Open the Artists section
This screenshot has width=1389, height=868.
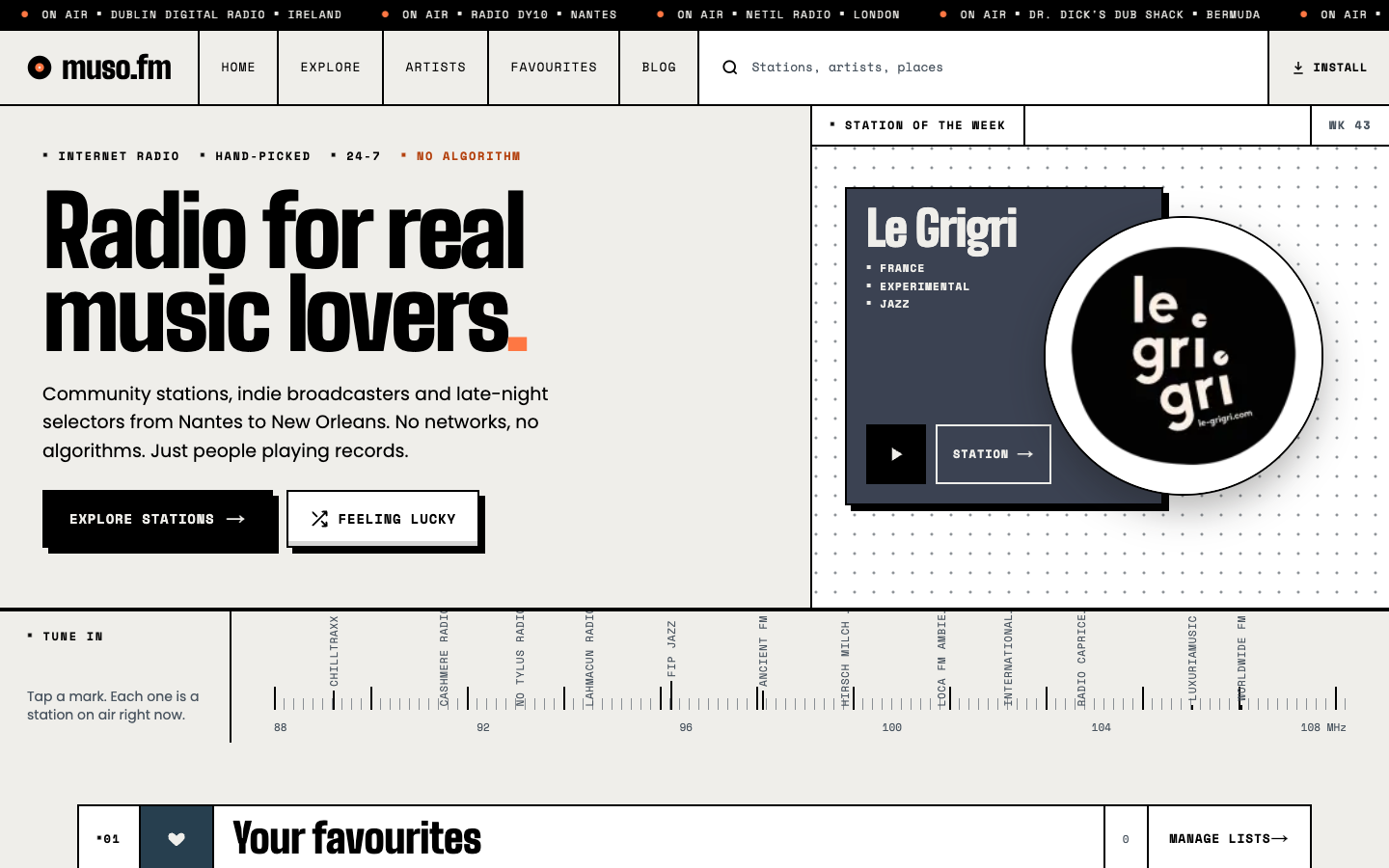click(x=436, y=68)
